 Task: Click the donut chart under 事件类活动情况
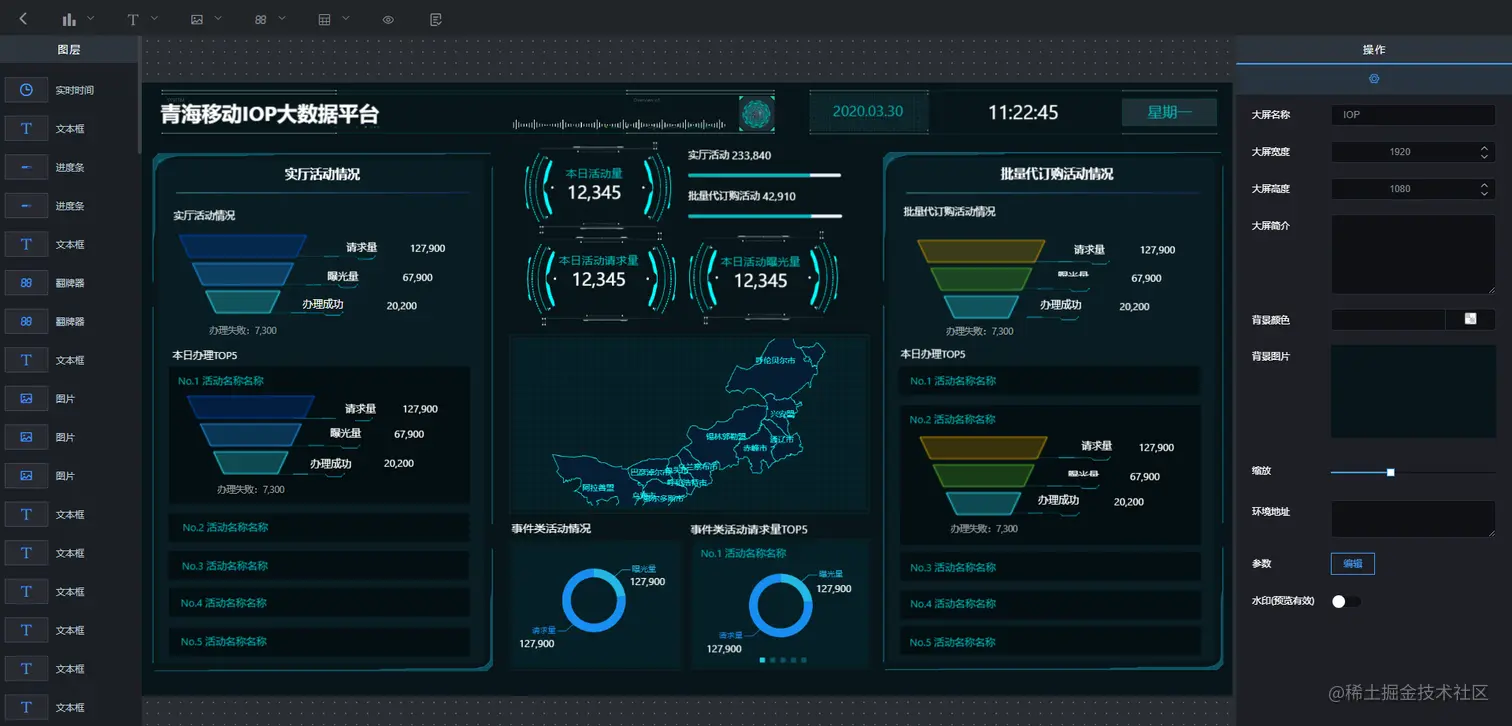[x=594, y=601]
